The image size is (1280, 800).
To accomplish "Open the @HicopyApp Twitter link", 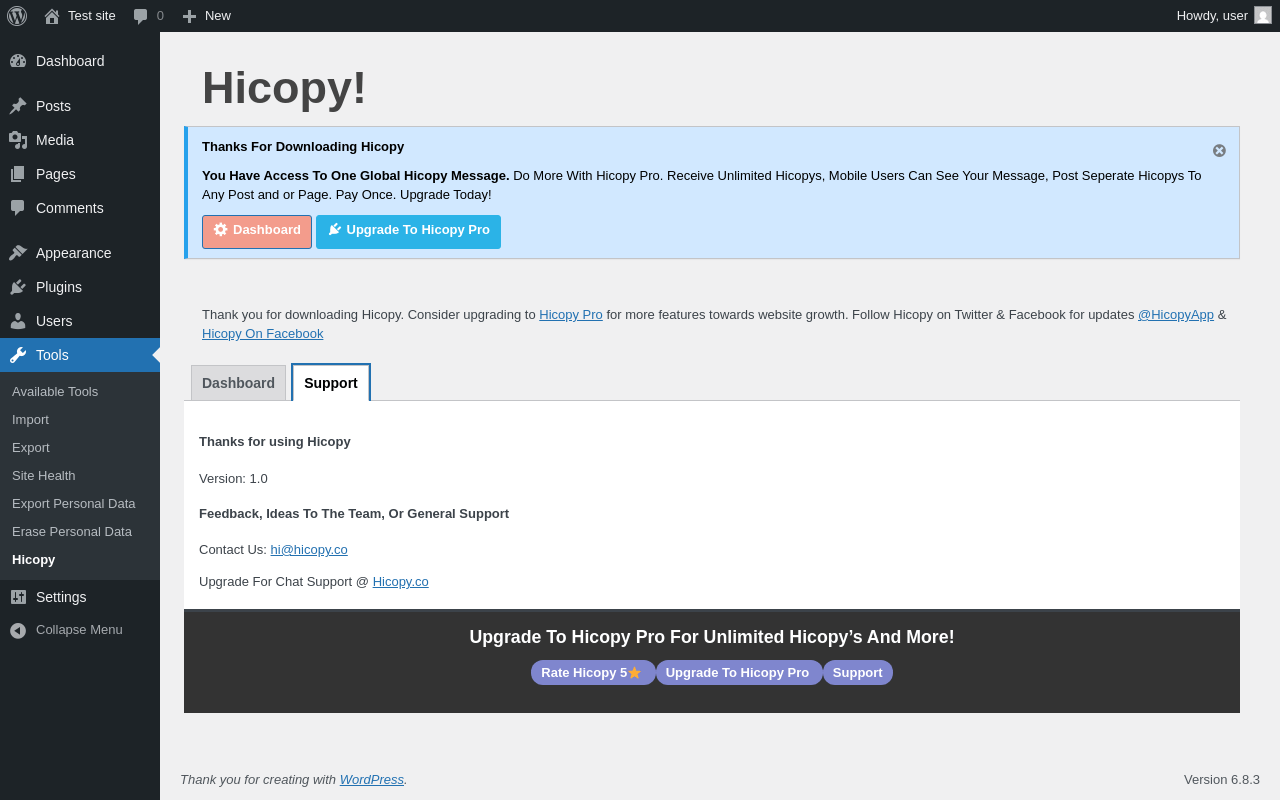I will pyautogui.click(x=1176, y=314).
